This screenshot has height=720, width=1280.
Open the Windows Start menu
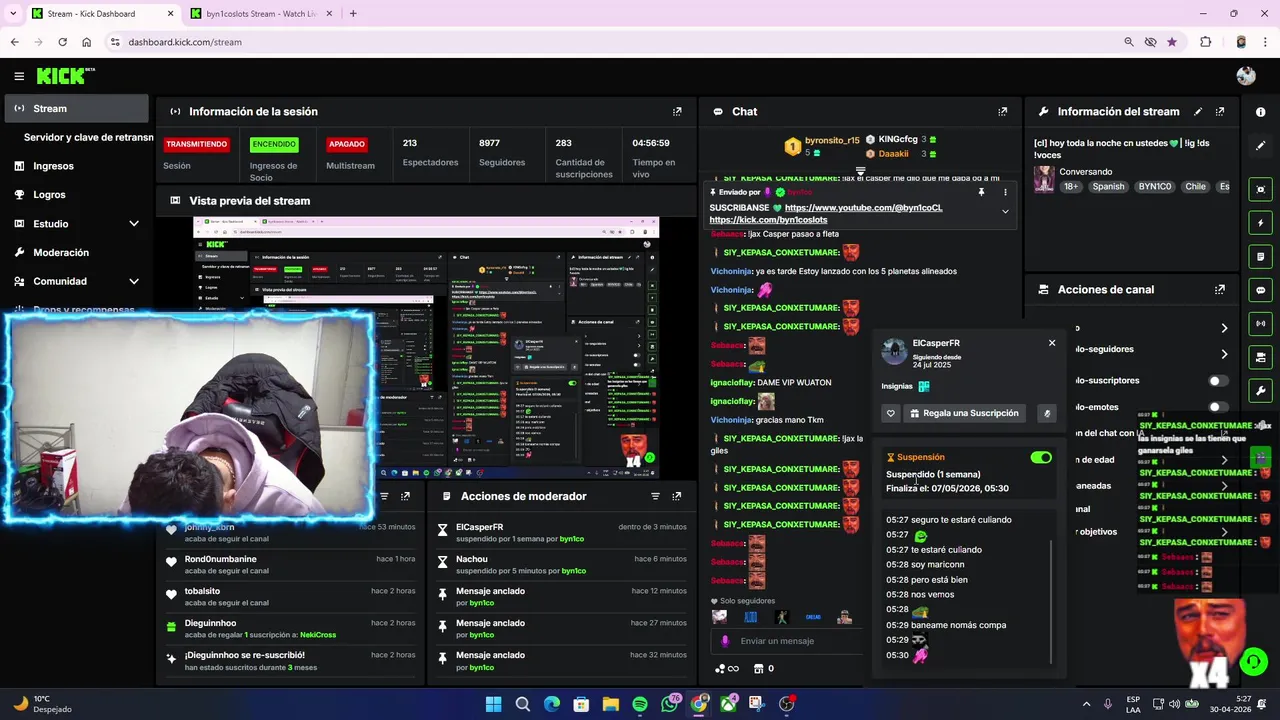point(493,704)
